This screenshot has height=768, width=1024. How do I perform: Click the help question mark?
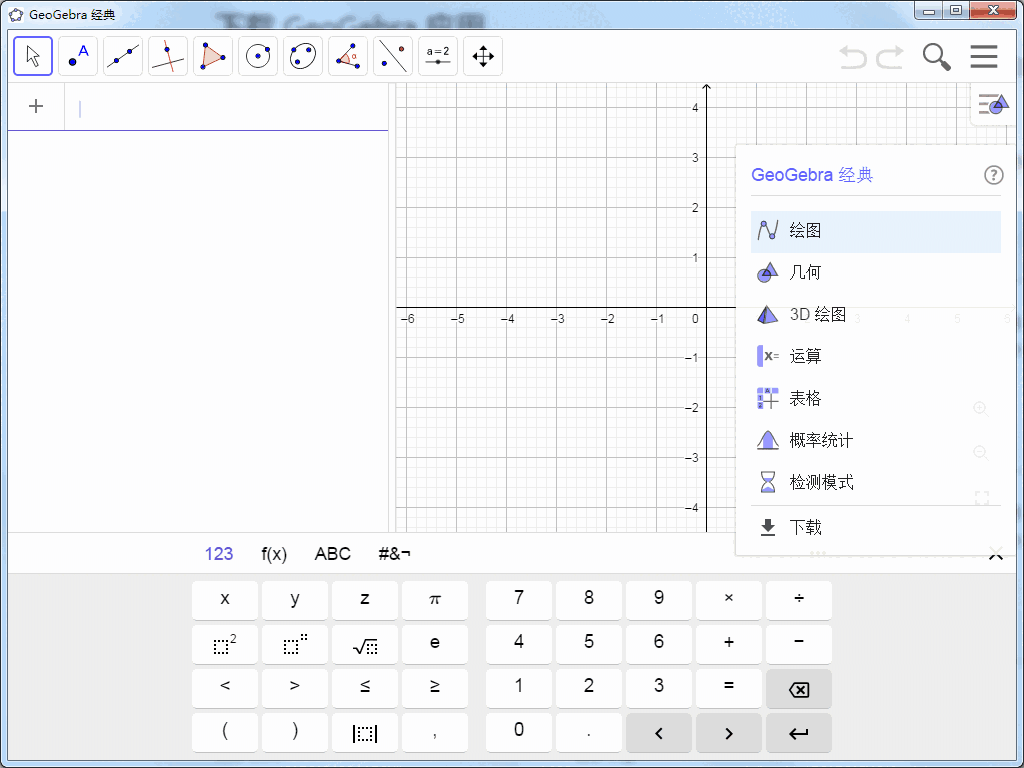click(x=993, y=175)
